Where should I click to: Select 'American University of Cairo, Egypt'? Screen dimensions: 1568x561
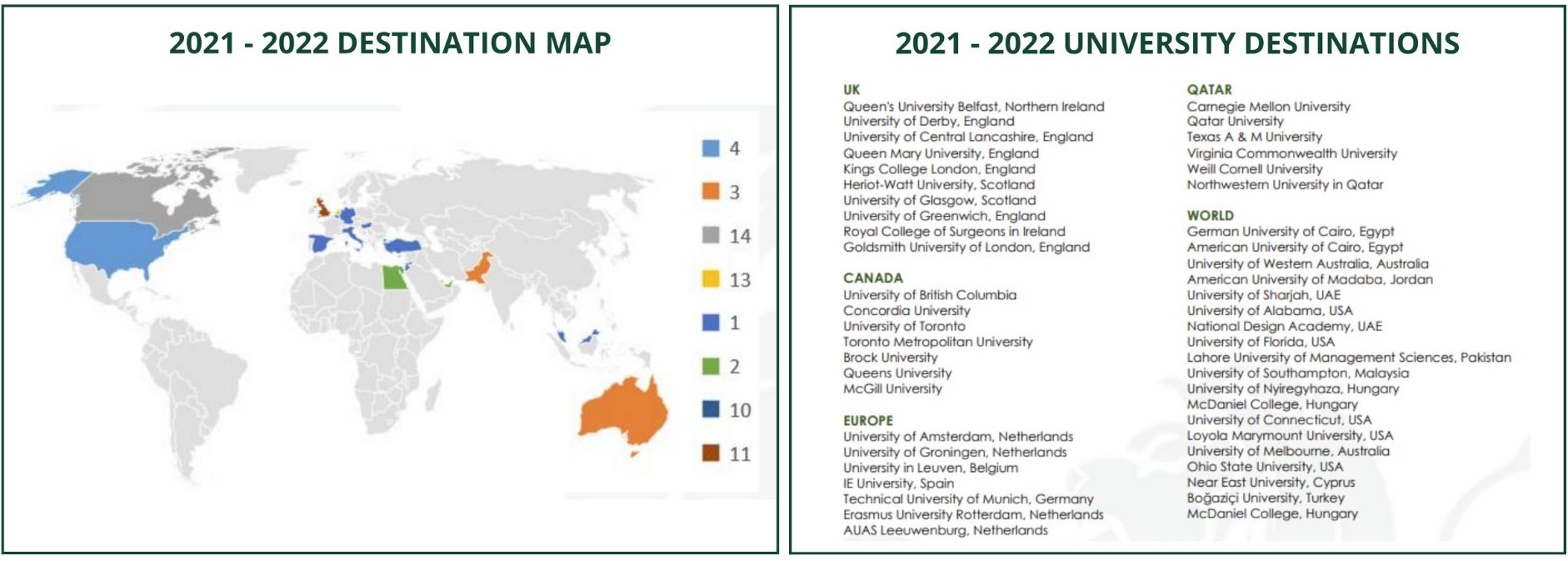click(x=1296, y=248)
